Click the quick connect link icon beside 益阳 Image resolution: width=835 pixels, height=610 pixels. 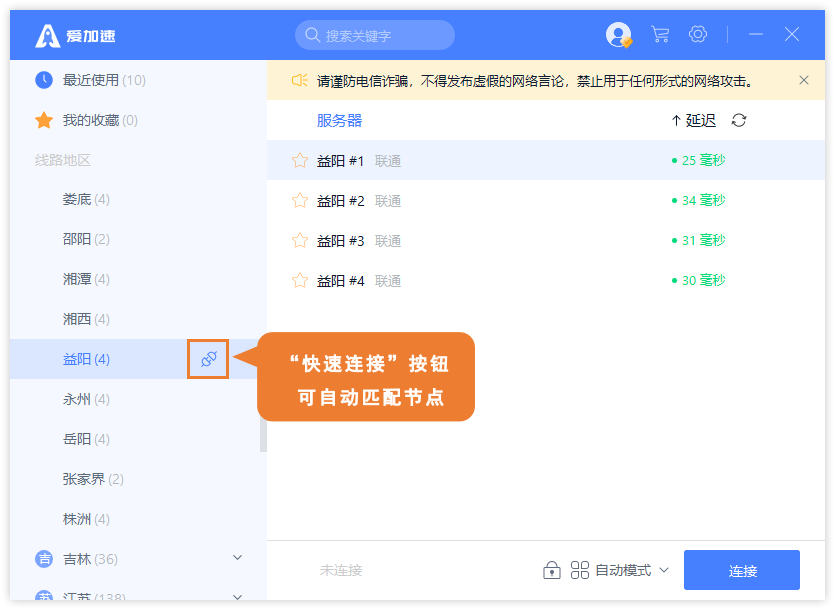click(x=208, y=359)
